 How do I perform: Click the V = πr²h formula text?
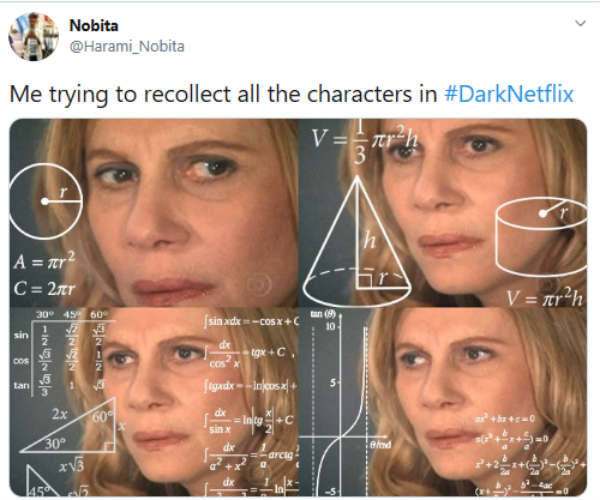(544, 295)
